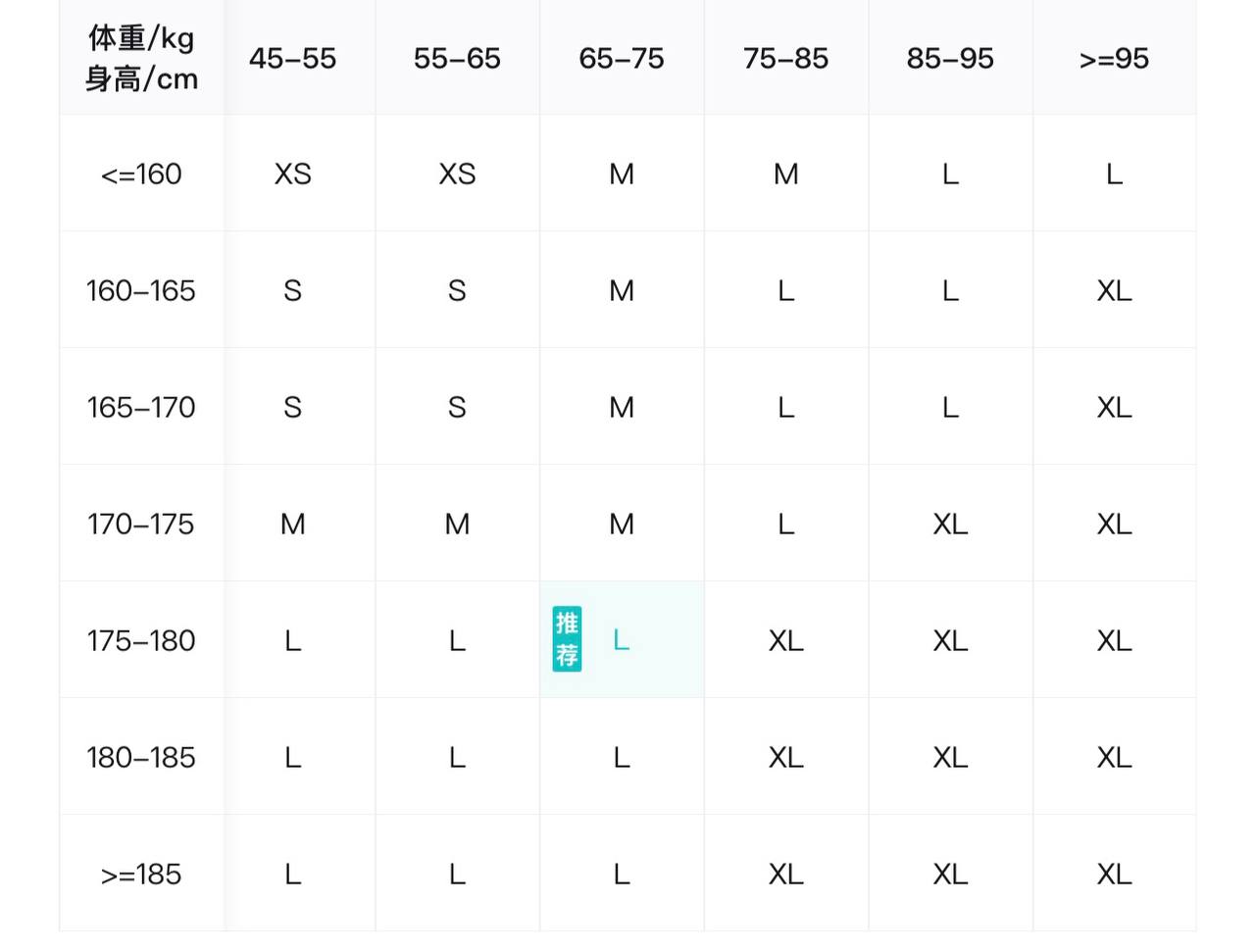Screen dimensions: 1255x952
Task: Click XL size in the 160–165 row
Action: click(x=1114, y=291)
